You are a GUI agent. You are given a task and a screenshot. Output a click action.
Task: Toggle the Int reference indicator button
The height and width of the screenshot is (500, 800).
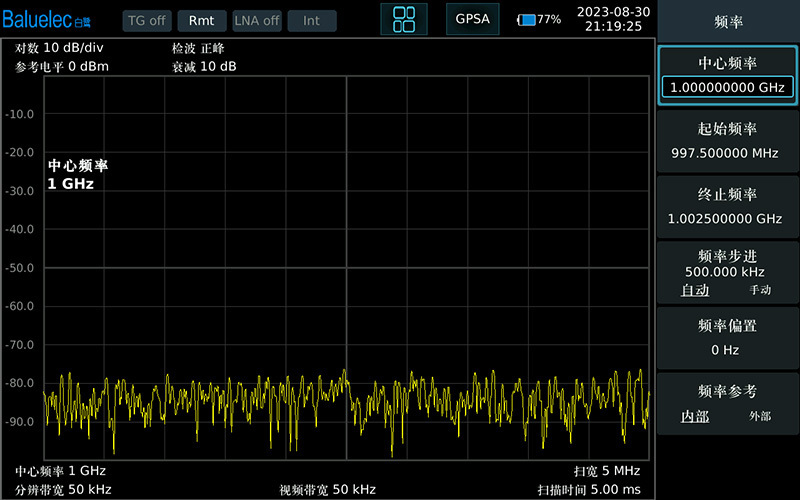click(312, 21)
